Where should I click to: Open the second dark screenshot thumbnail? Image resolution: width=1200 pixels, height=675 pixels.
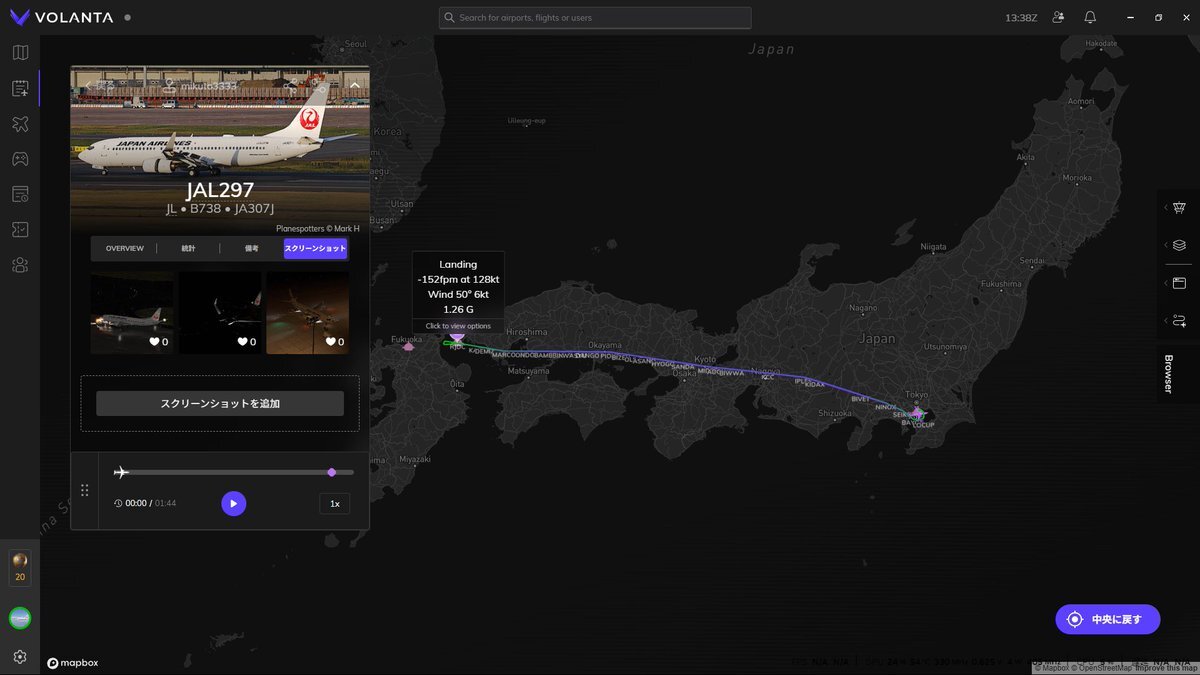[220, 313]
